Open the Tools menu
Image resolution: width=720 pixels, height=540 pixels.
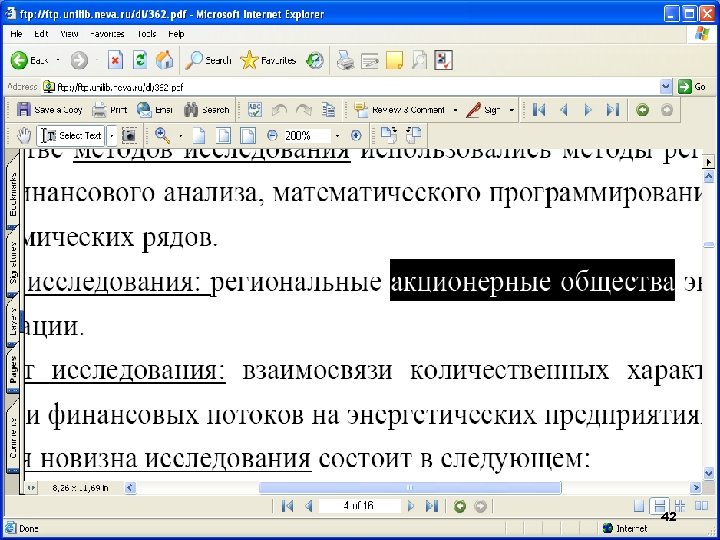tap(146, 34)
